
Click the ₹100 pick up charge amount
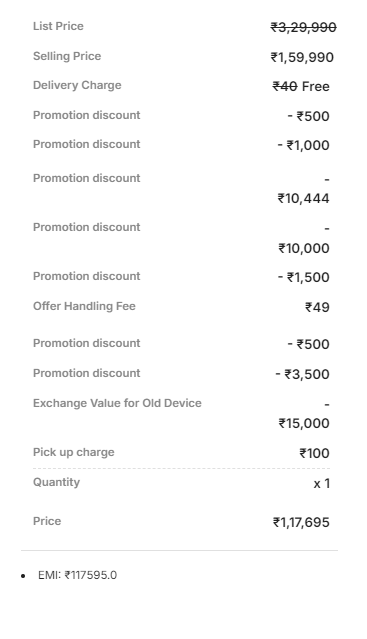tap(314, 453)
